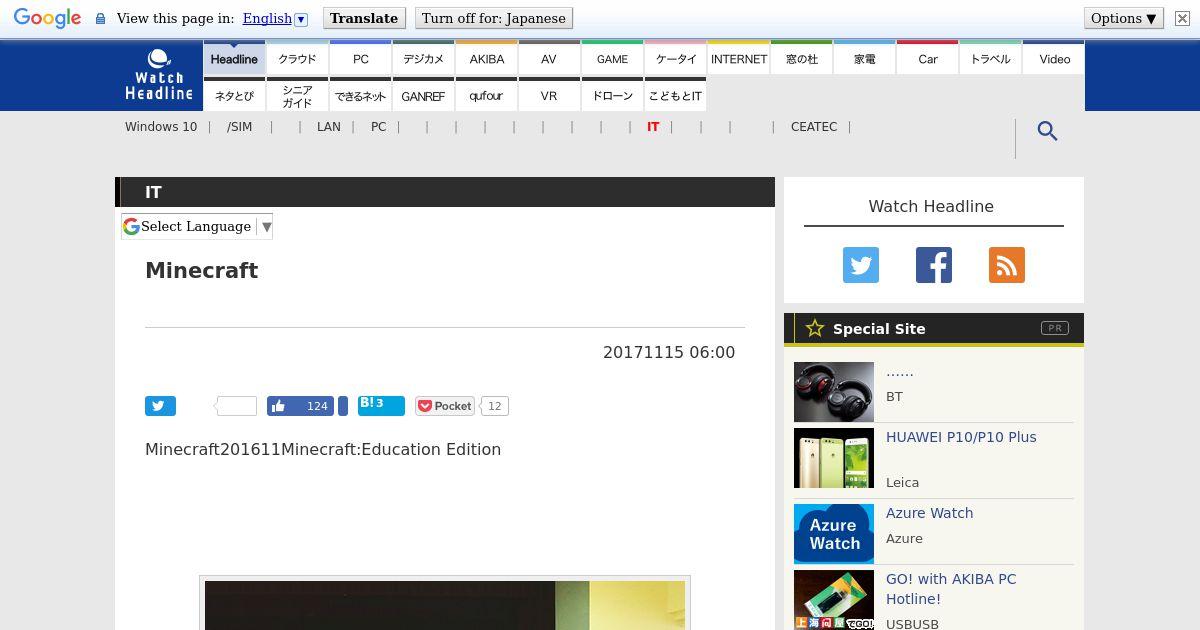Select the ケータイ tab
Screen dimensions: 1200x630
(x=676, y=59)
